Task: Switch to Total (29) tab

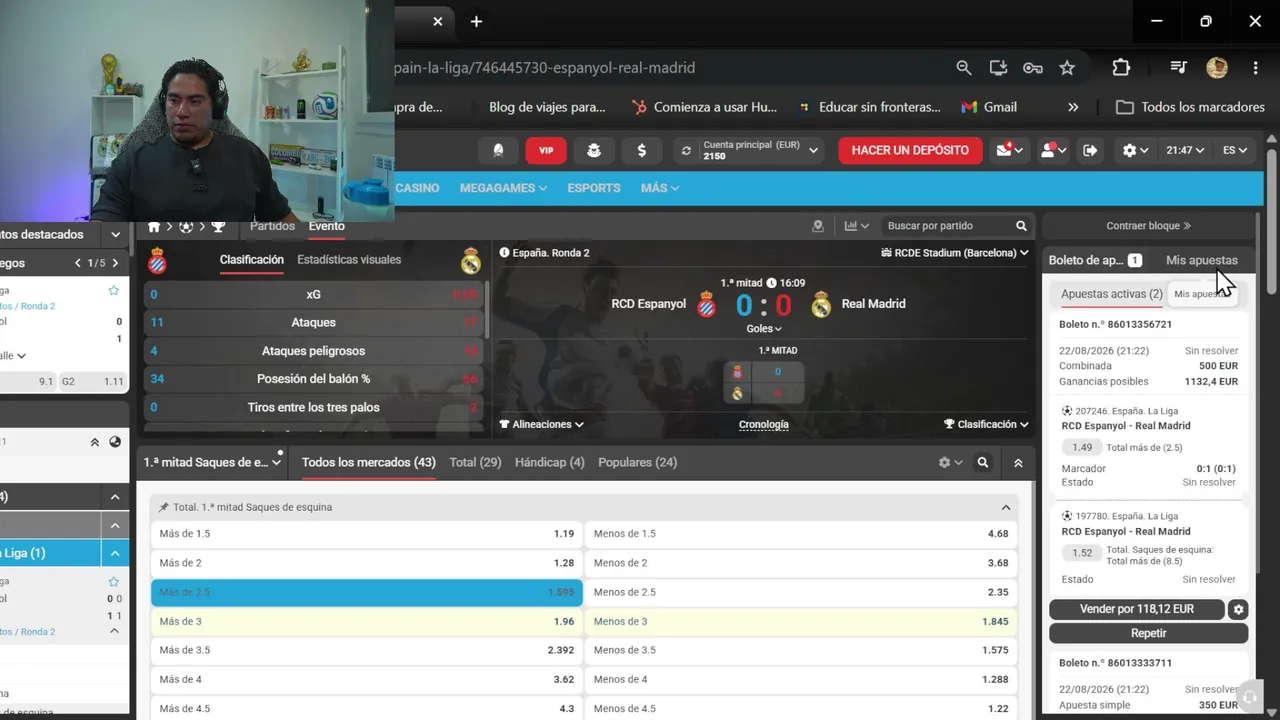Action: pos(475,462)
